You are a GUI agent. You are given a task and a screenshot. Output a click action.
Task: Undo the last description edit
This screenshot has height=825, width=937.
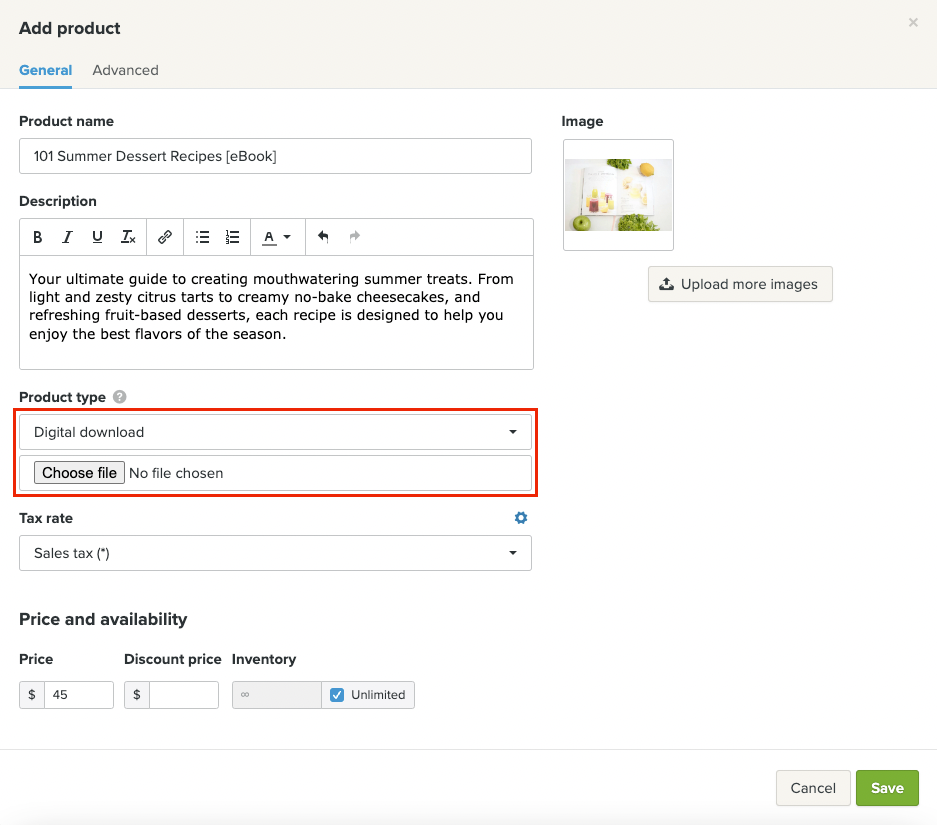pyautogui.click(x=323, y=237)
